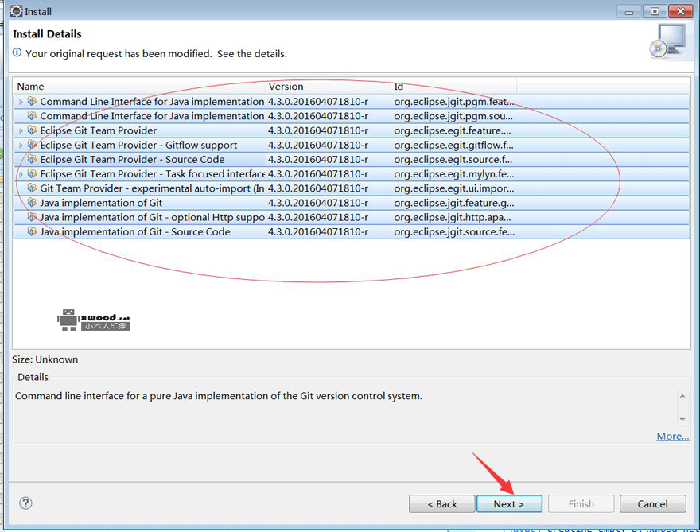Select Eclipse Git Team Provider - Source Code text
Screen dimensions: 700x532
pos(132,159)
